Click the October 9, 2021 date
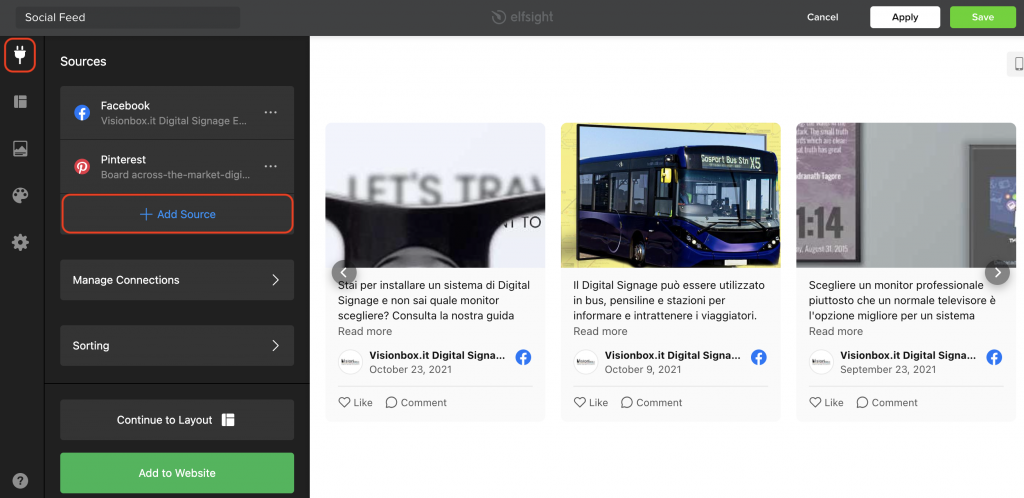The height and width of the screenshot is (498, 1024). (x=643, y=369)
